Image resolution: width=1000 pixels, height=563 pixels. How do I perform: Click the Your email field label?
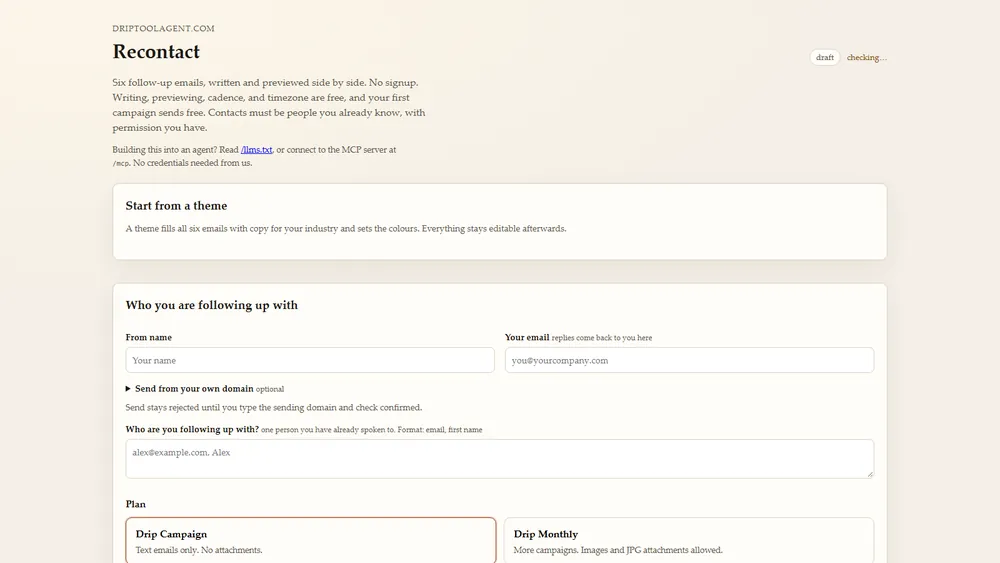[x=527, y=337]
